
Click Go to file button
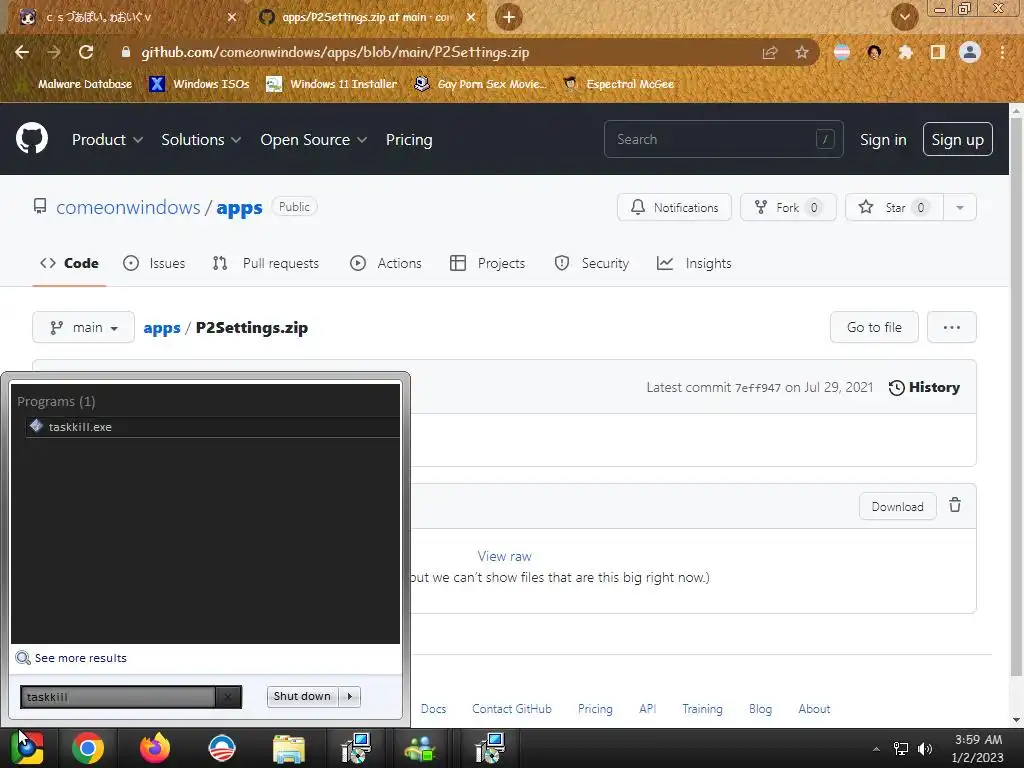(x=874, y=327)
